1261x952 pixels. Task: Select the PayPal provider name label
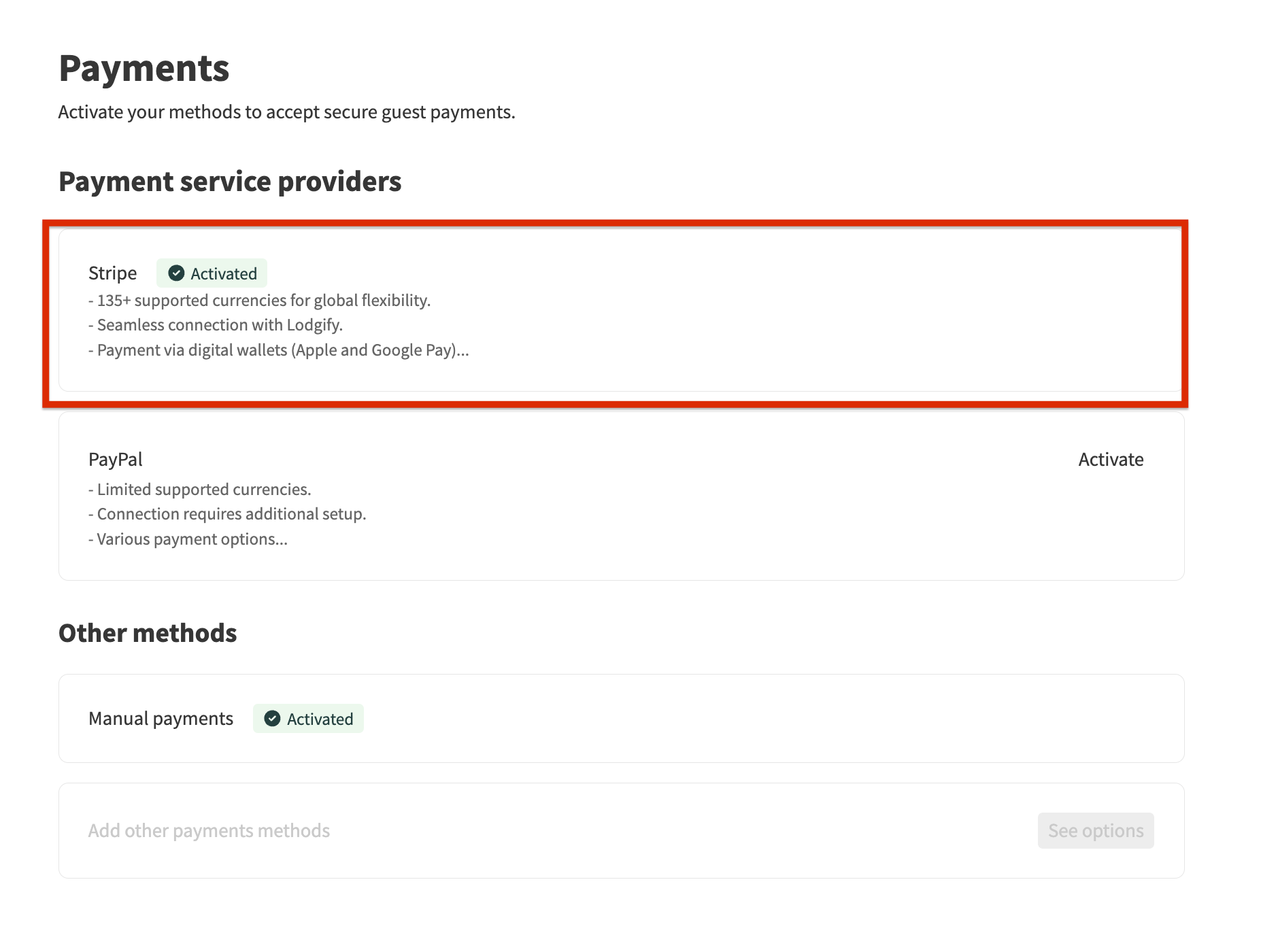[115, 459]
